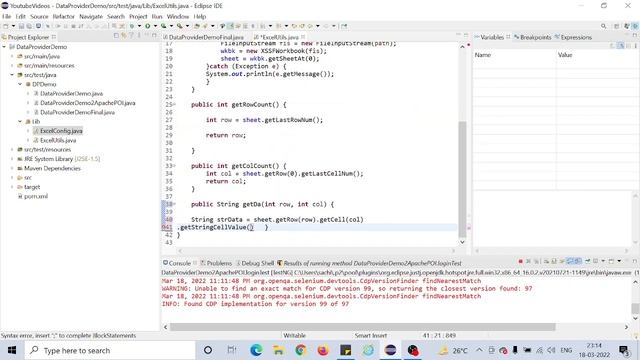Viewport: 640px width, 360px height.
Task: Open the dropdown arrow next to Run button
Action: [x=155, y=26]
